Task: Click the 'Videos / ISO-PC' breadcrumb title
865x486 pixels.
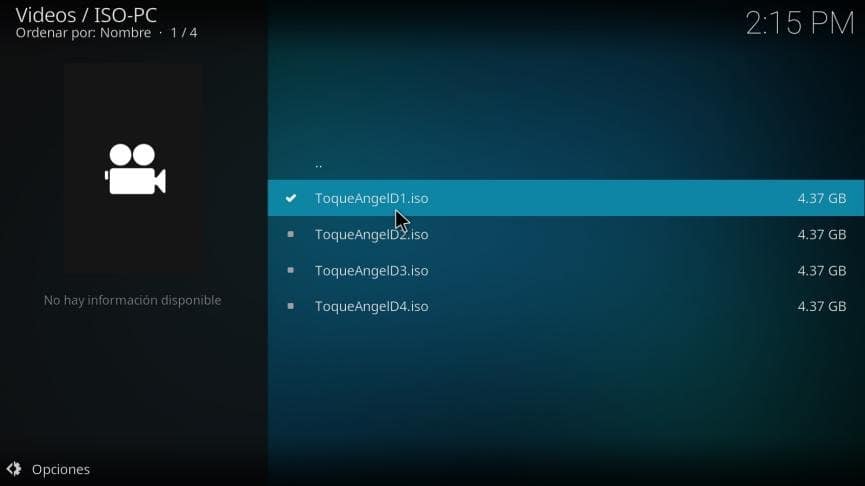Action: click(x=86, y=15)
